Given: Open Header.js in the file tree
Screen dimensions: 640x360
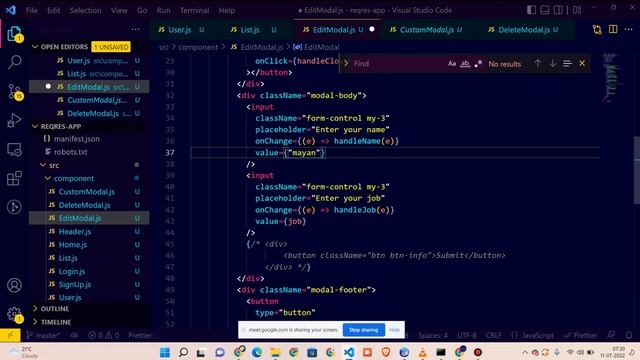Looking at the screenshot, I should (x=75, y=231).
